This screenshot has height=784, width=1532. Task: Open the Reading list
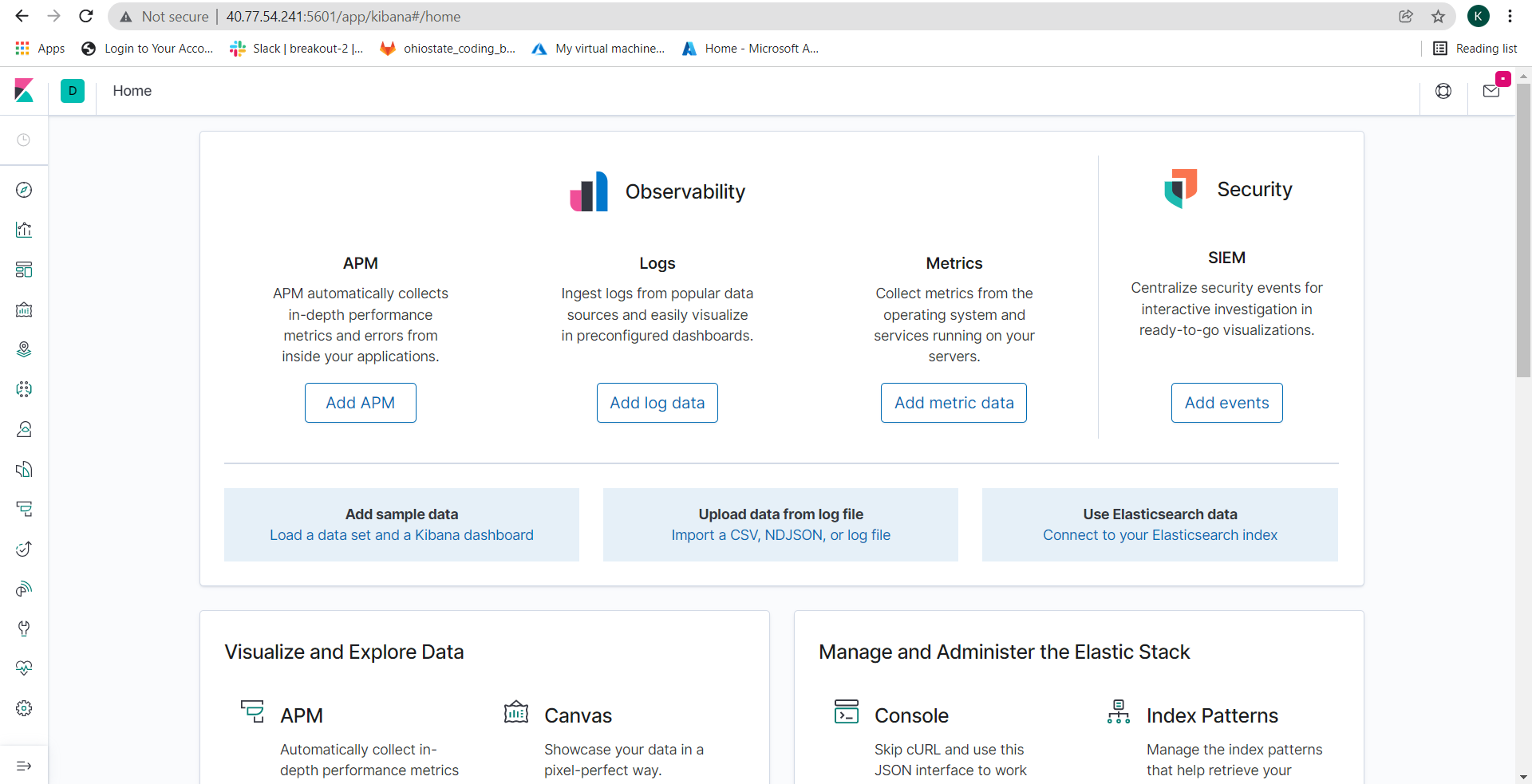point(1475,49)
